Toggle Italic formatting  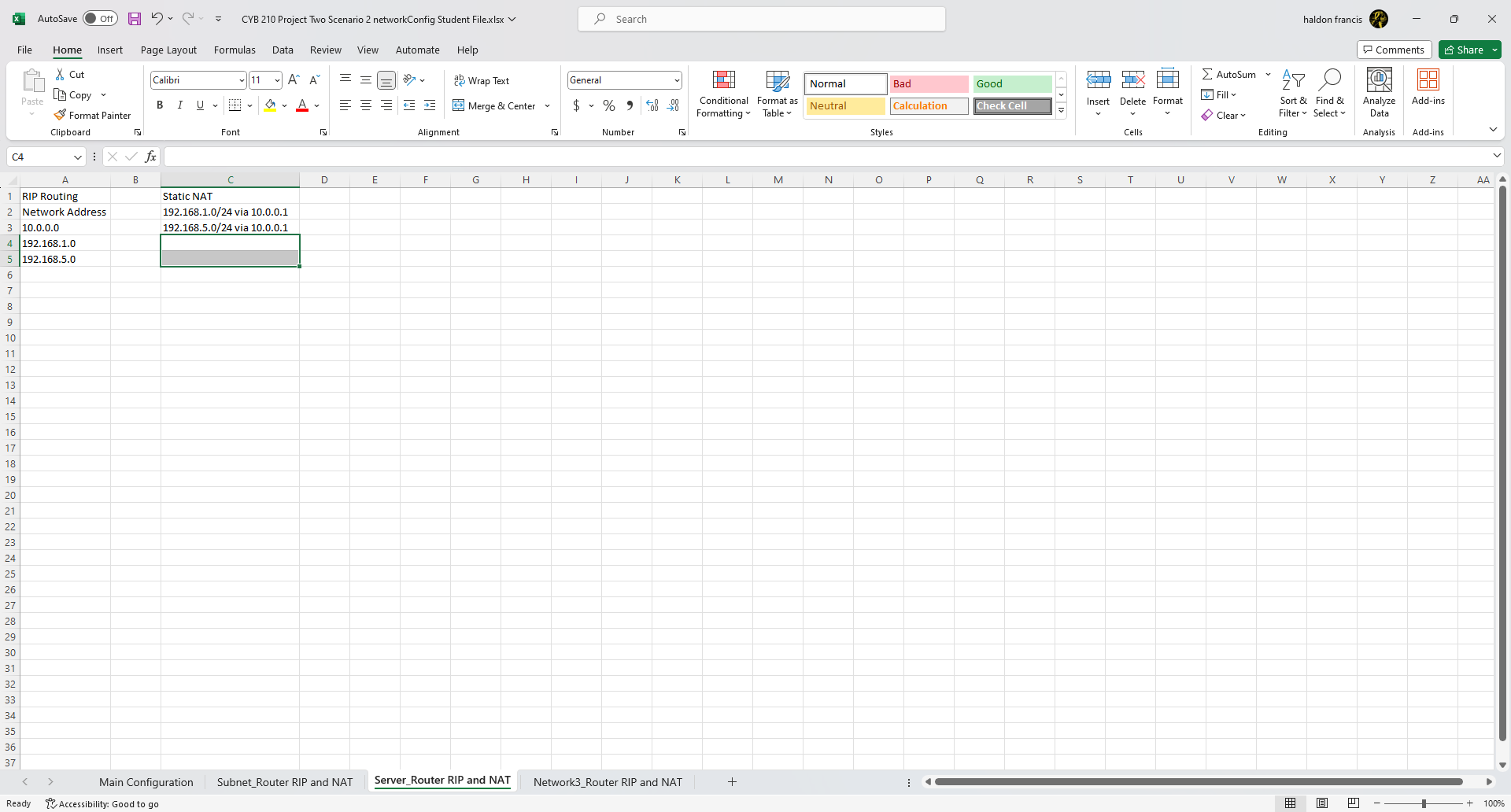point(180,105)
